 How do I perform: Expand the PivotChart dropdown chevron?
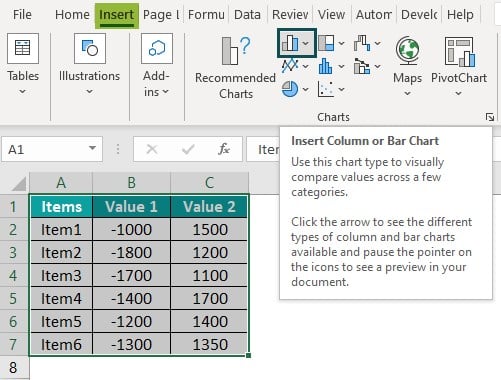[459, 93]
